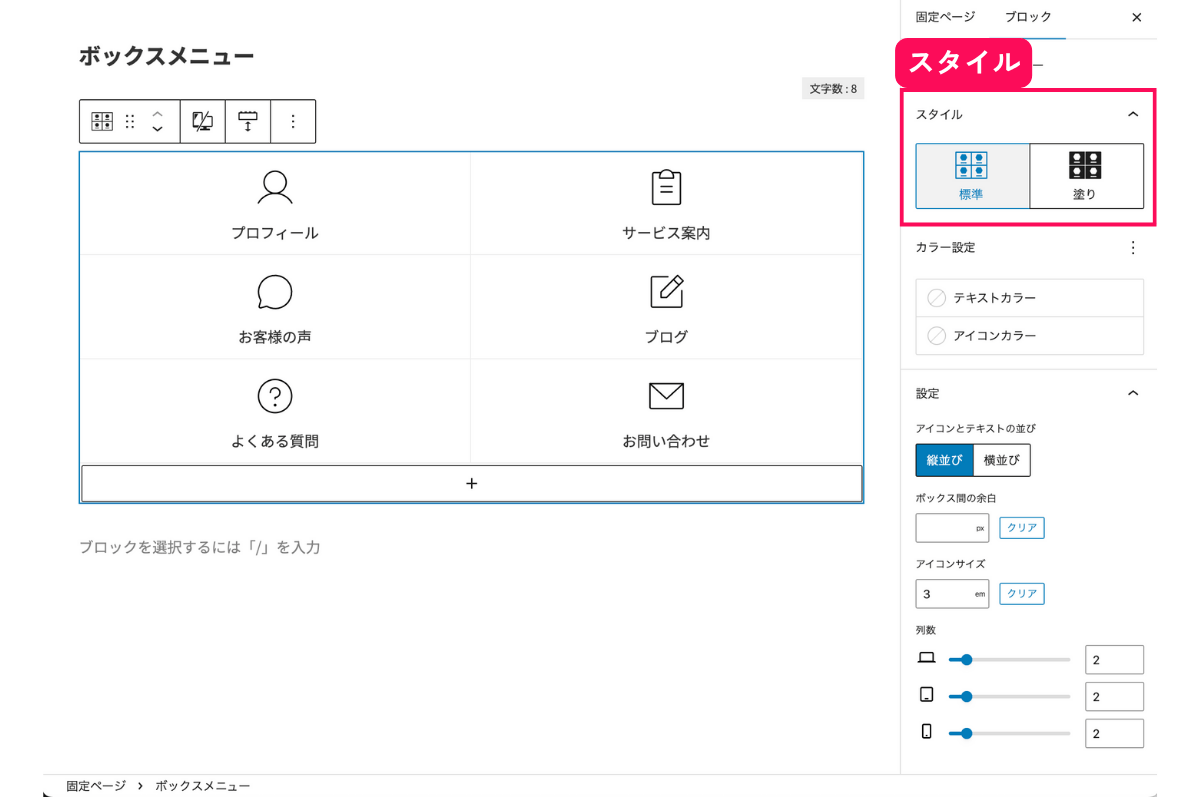The height and width of the screenshot is (800, 1200).
Task: Click the お問い合わせ envelope icon
Action: tap(666, 396)
